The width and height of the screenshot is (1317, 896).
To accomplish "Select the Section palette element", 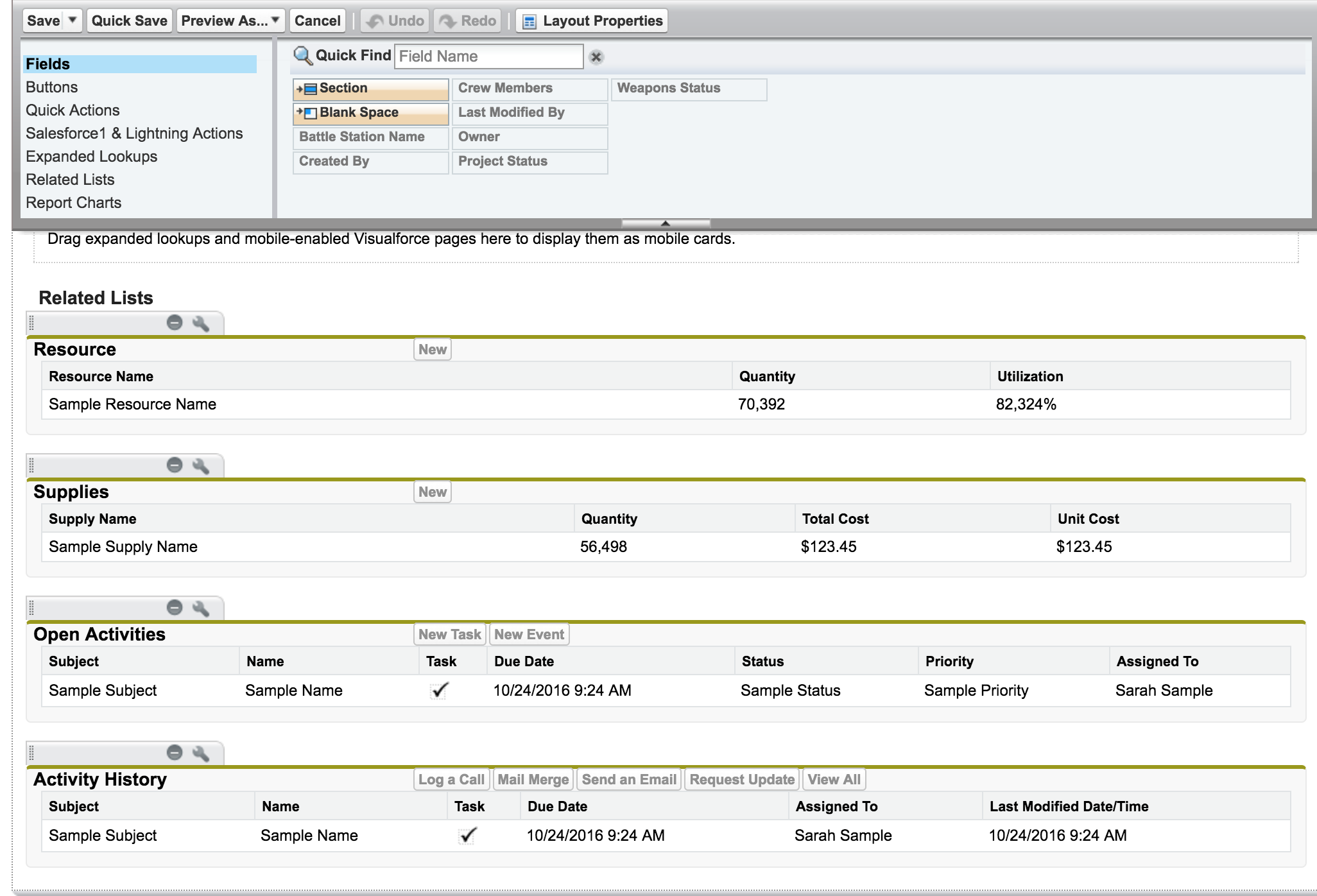I will pos(370,89).
